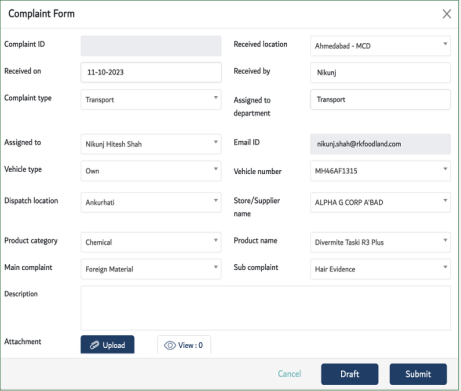Click the Email ID field
This screenshot has width=461, height=391.
pos(380,144)
